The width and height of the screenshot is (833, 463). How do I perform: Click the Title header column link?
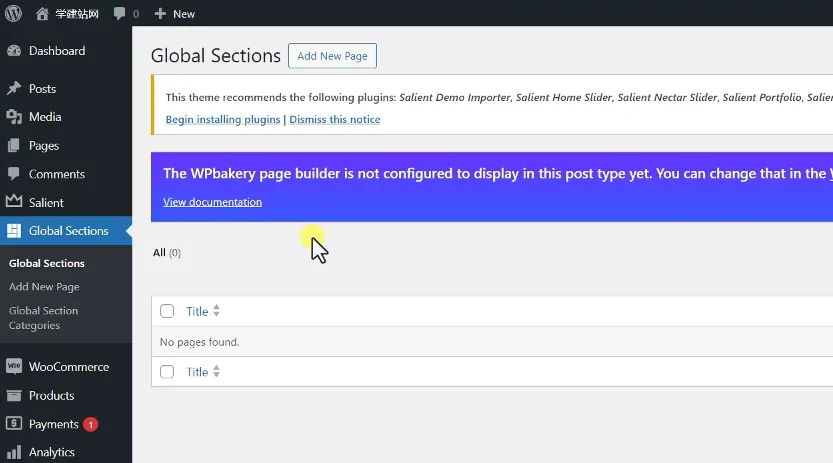[x=197, y=312]
